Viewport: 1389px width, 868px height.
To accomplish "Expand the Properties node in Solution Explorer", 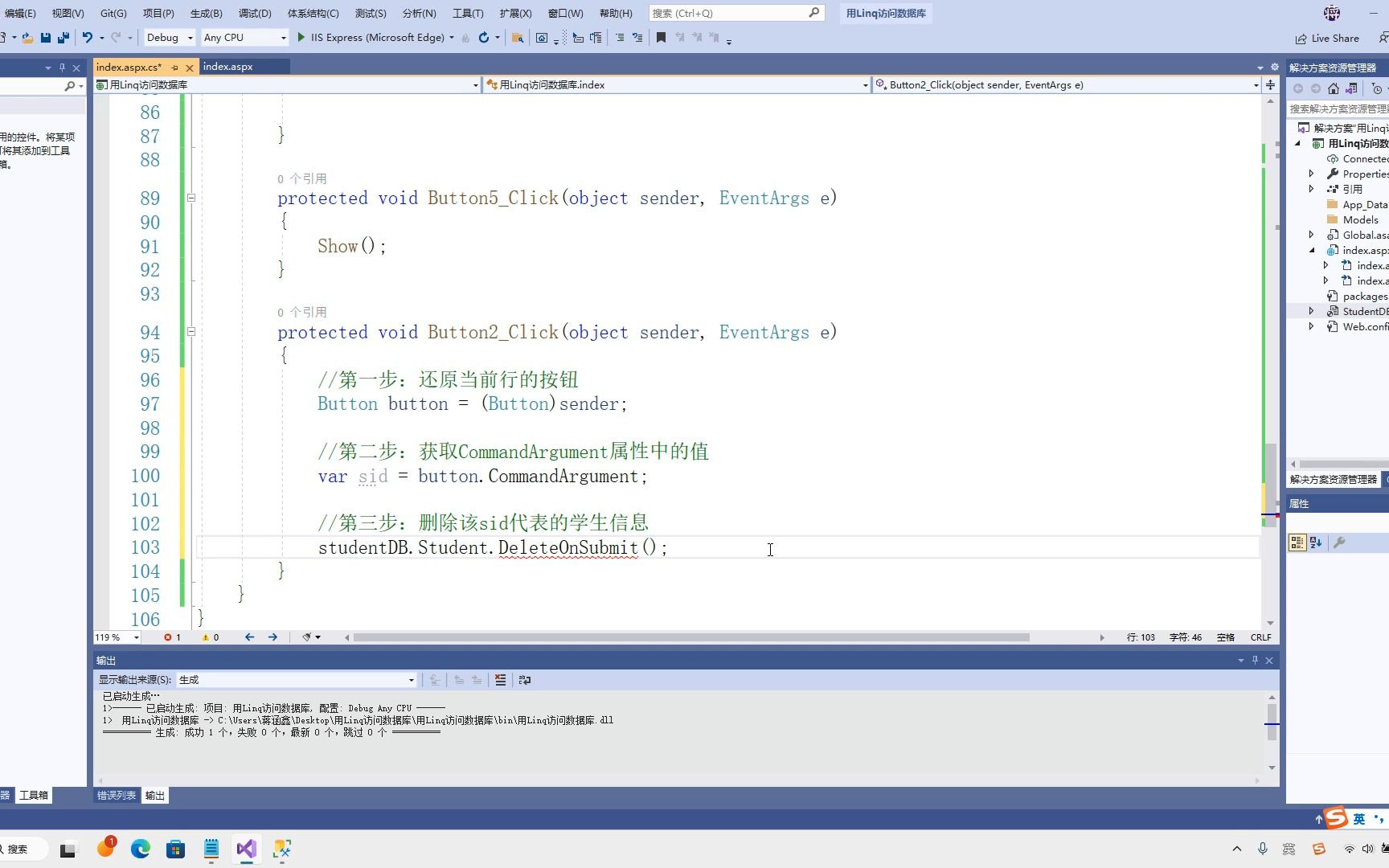I will (x=1312, y=174).
